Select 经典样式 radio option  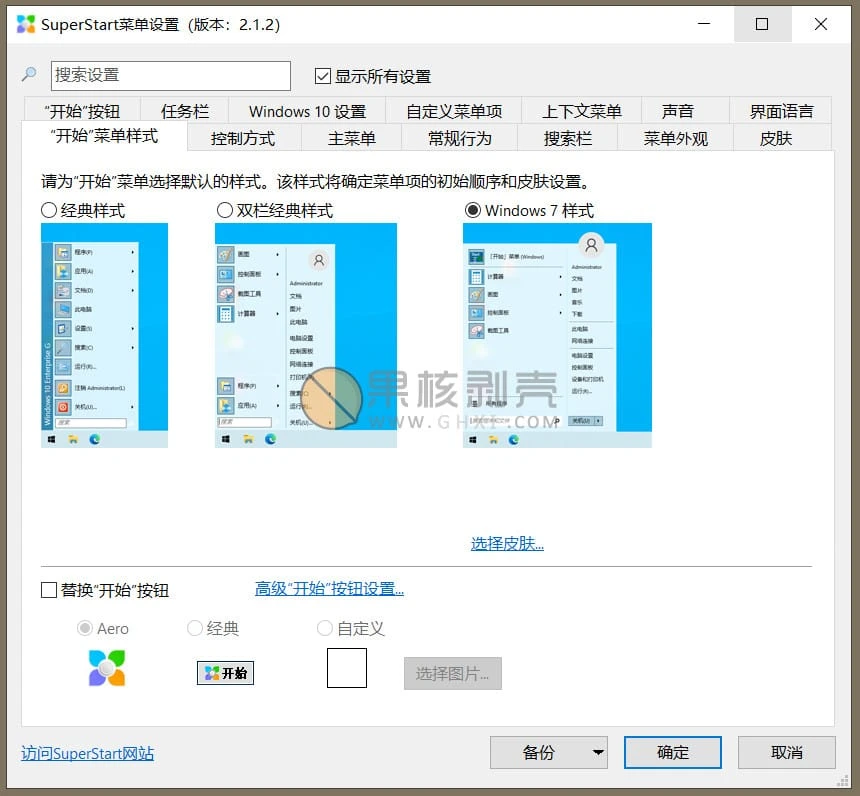49,210
